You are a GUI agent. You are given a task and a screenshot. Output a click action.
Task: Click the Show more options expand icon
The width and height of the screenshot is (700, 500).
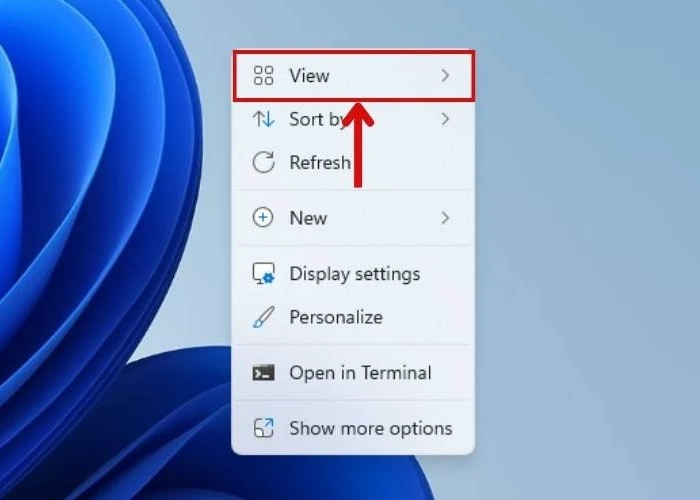(263, 428)
